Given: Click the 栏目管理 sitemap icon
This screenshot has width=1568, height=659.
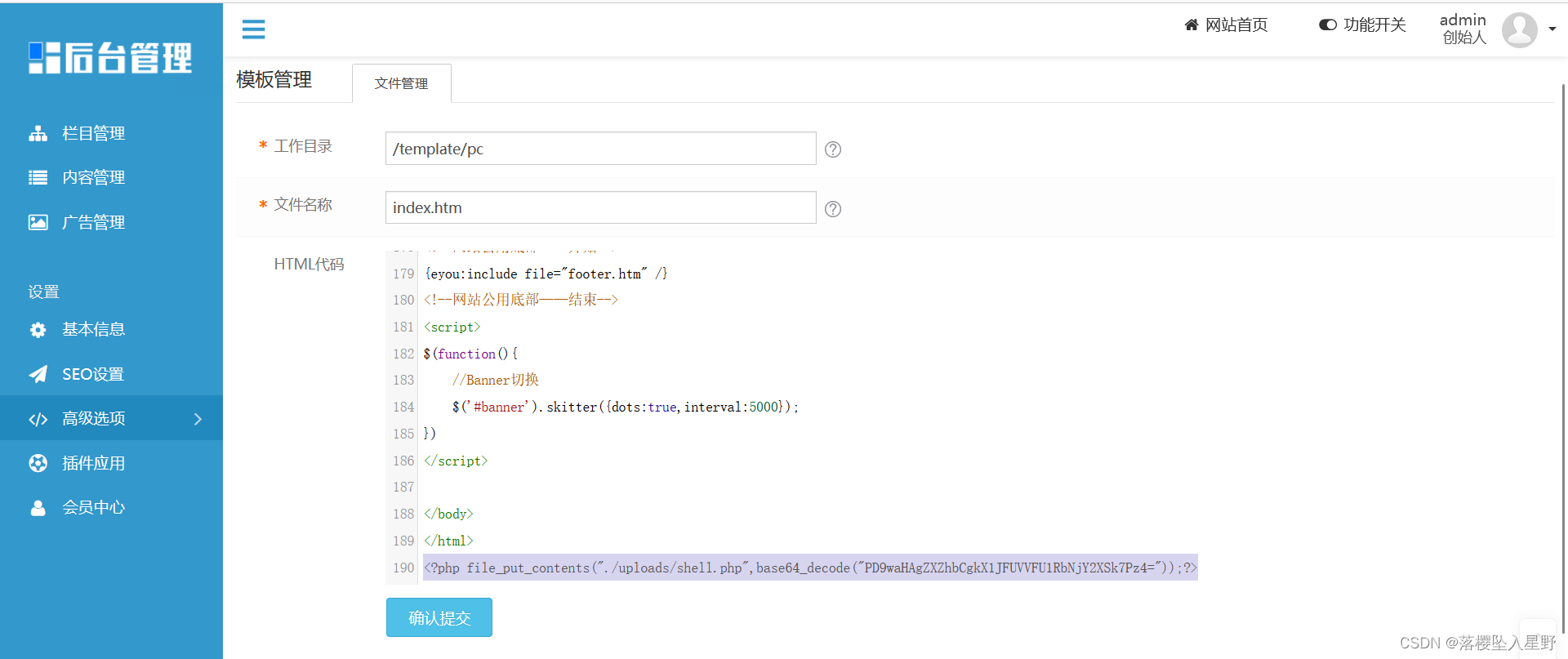Looking at the screenshot, I should pyautogui.click(x=38, y=133).
